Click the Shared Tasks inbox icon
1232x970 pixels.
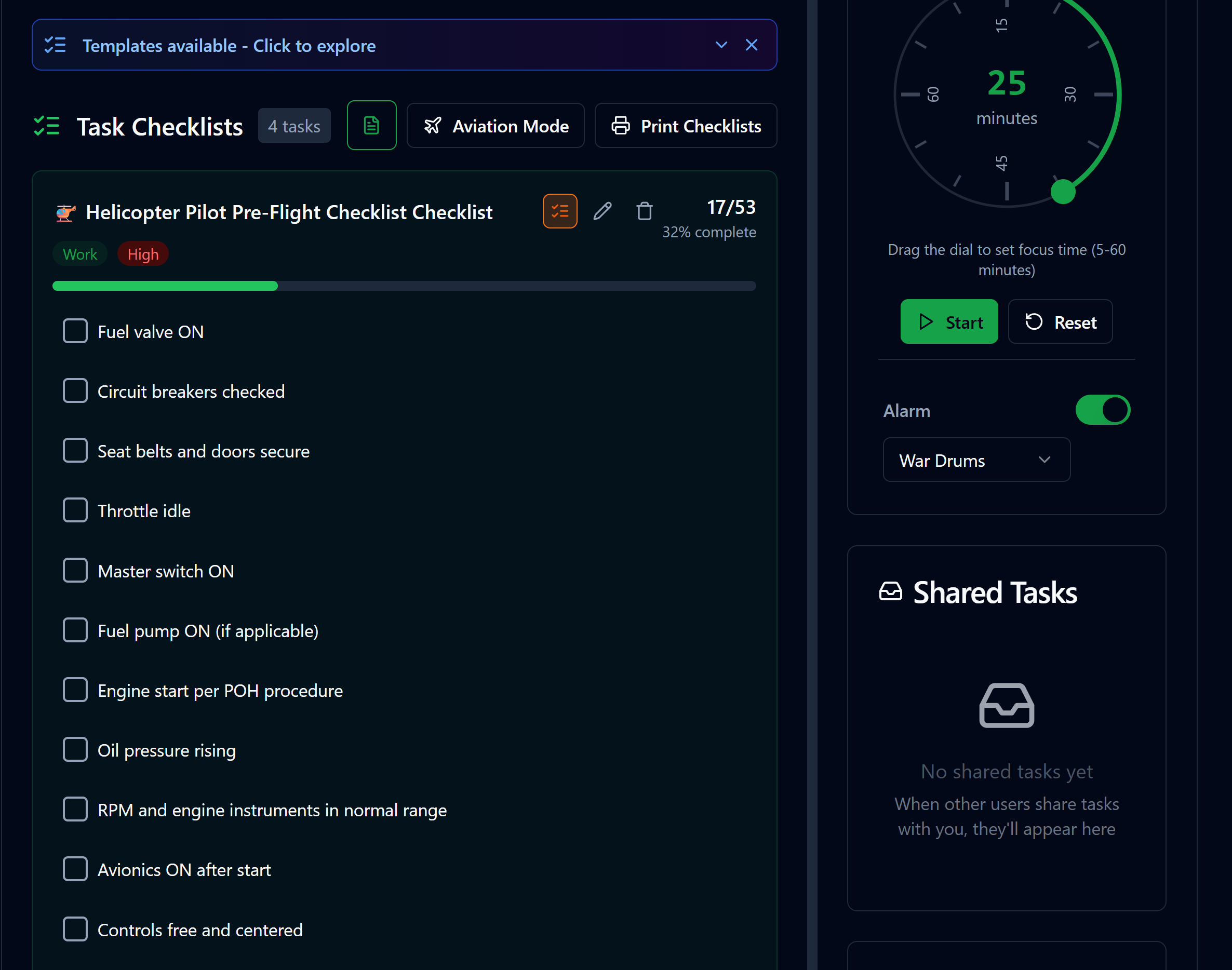tap(891, 591)
